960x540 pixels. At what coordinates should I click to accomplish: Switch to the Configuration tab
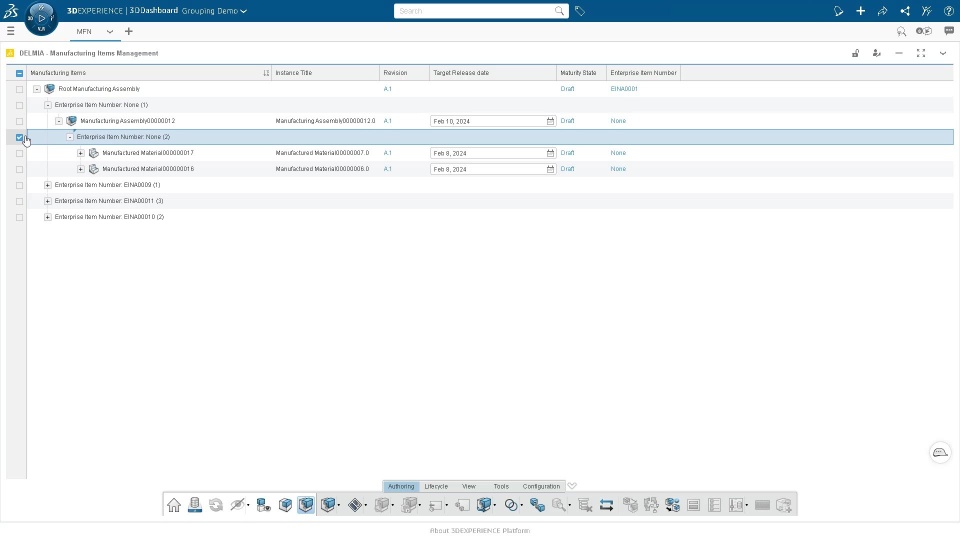541,486
